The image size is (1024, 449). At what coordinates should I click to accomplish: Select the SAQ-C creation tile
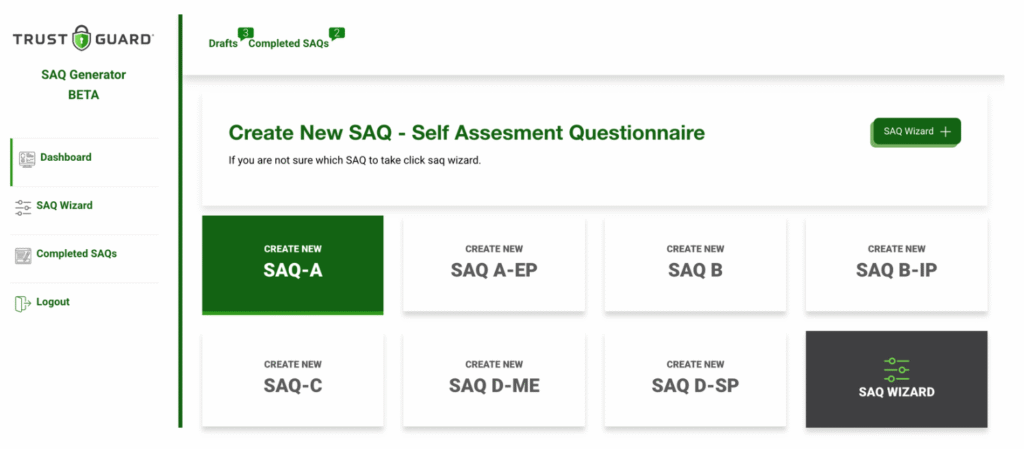coord(292,378)
